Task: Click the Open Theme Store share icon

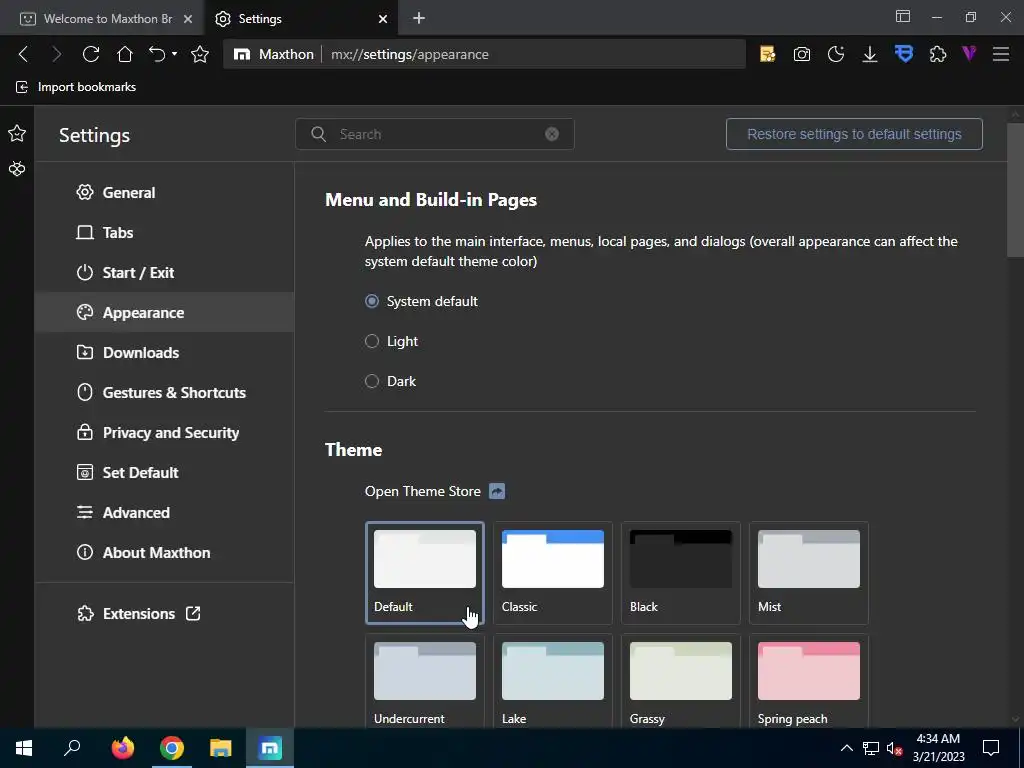Action: pyautogui.click(x=497, y=491)
